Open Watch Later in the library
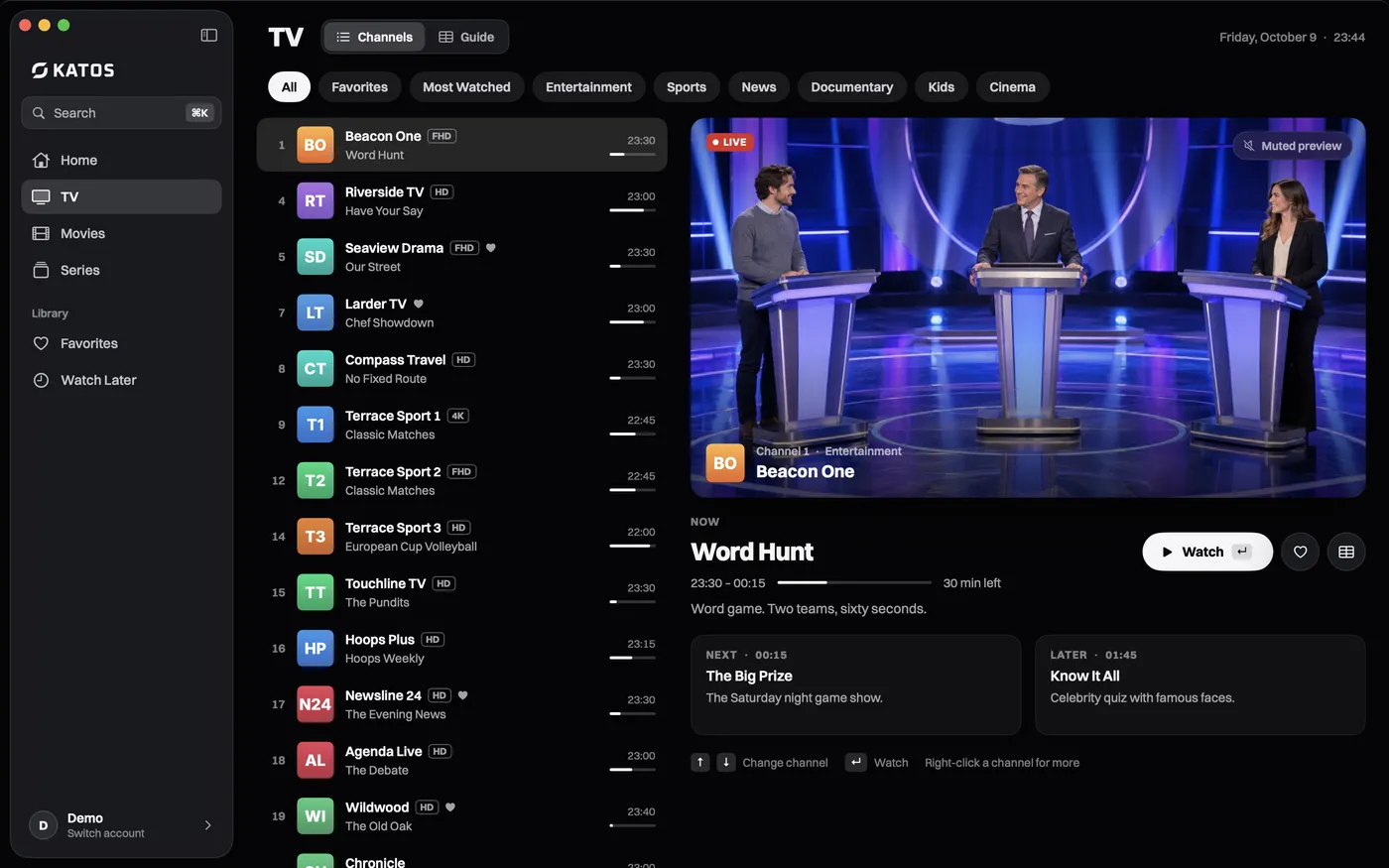This screenshot has height=868, width=1389. coord(121,380)
